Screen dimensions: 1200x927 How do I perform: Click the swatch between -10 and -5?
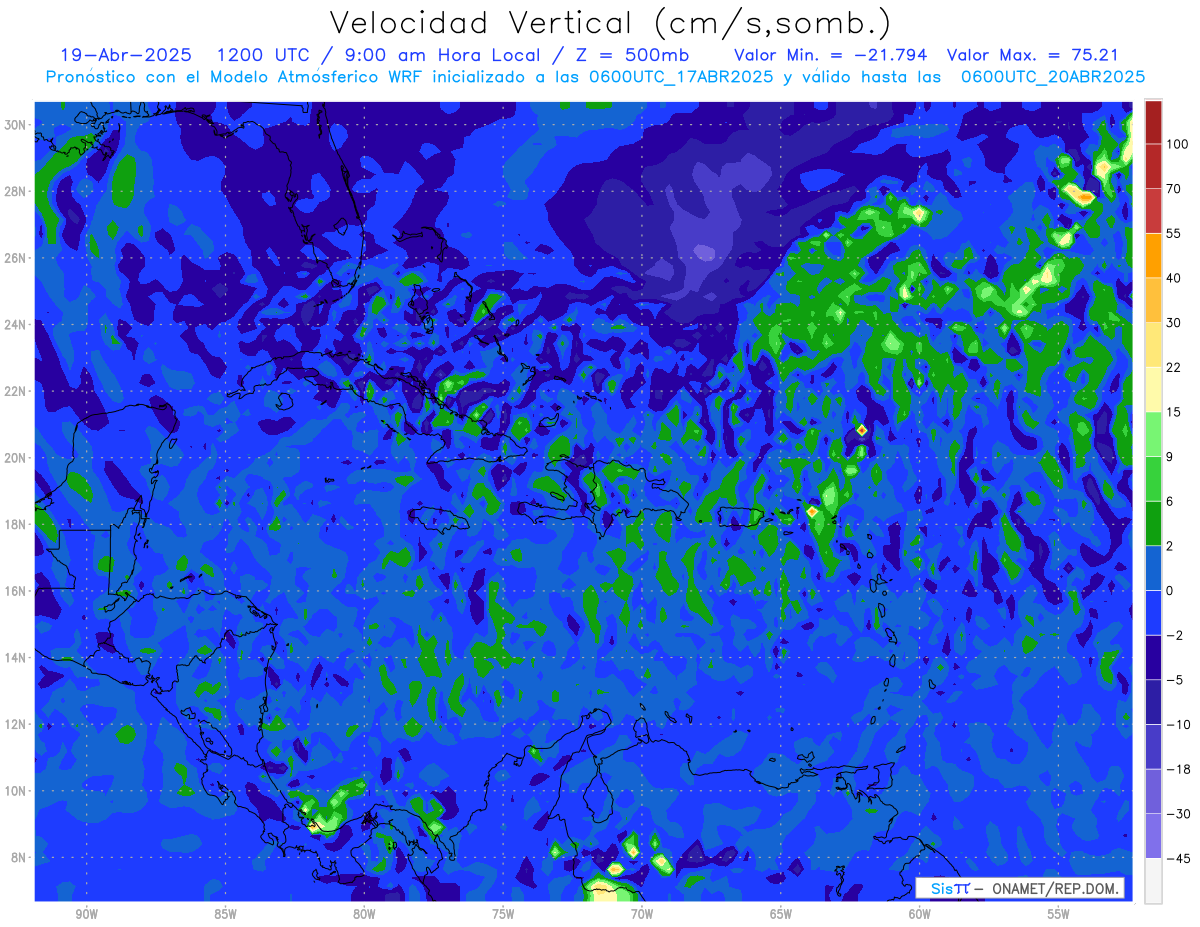1153,702
